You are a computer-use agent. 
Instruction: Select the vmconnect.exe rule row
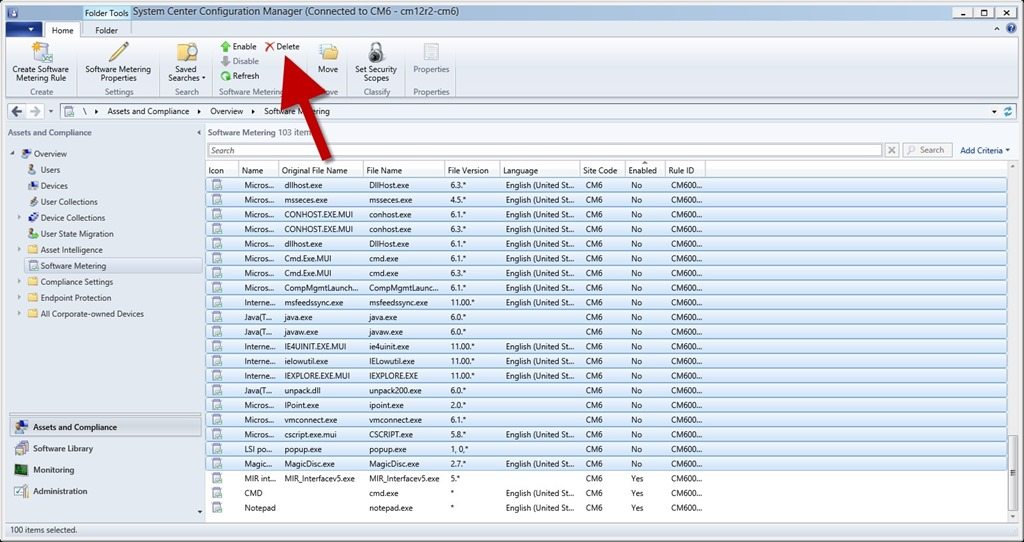(606, 420)
